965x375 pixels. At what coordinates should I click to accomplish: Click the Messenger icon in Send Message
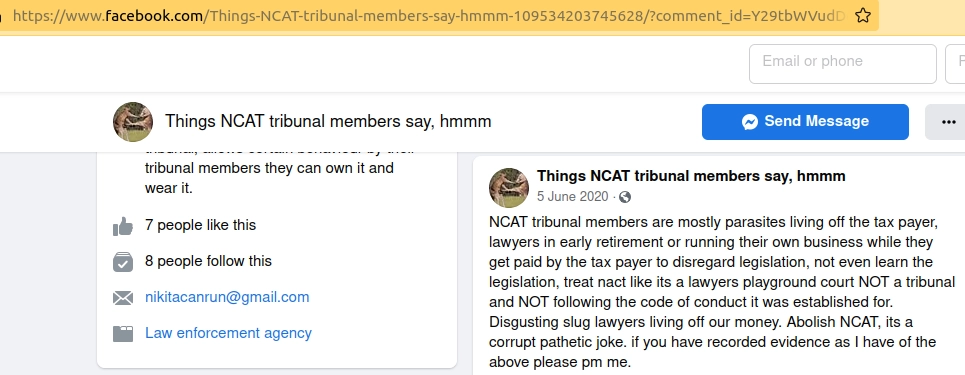tap(750, 121)
